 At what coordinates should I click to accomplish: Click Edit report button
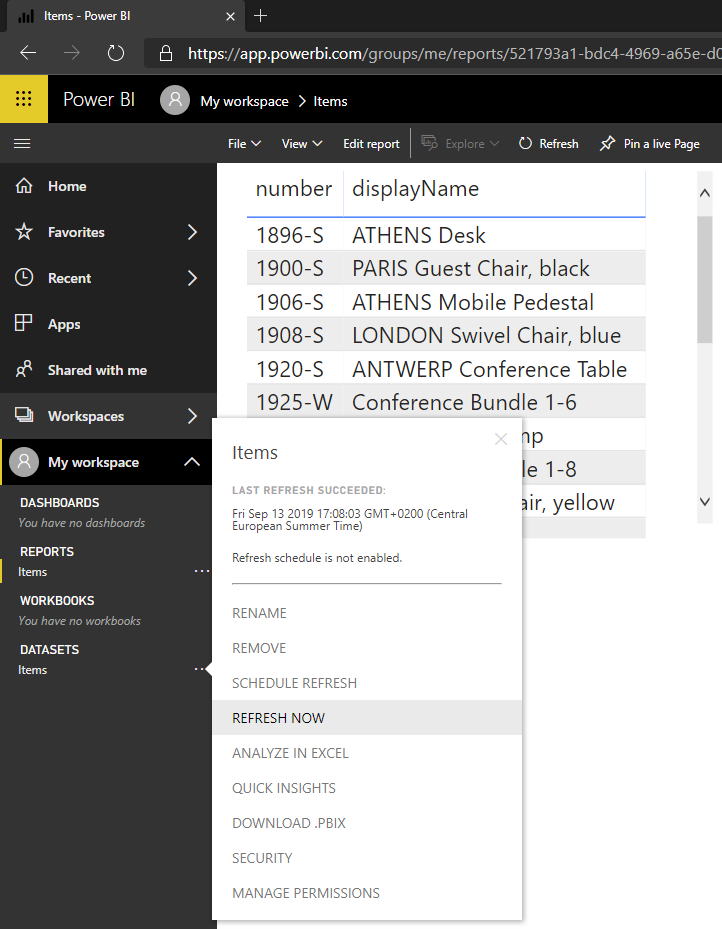click(x=371, y=144)
